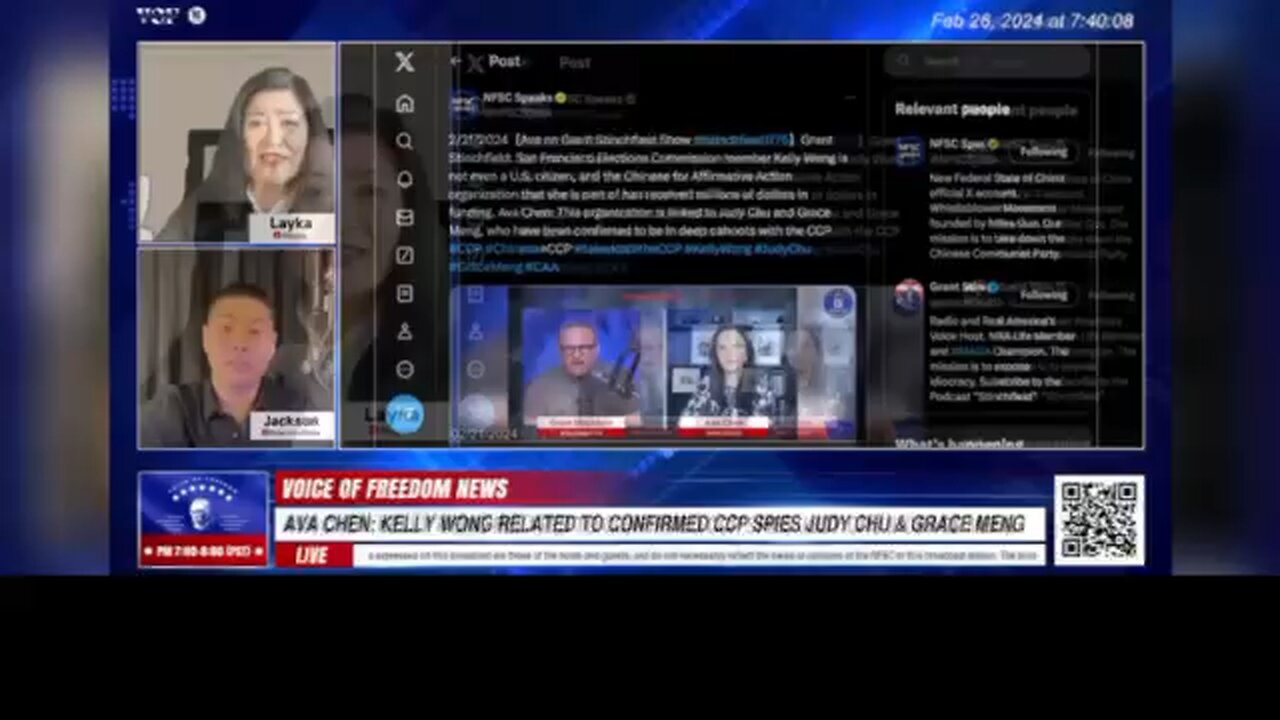The width and height of the screenshot is (1280, 720).
Task: Open the Home icon in X sidebar
Action: coord(404,103)
